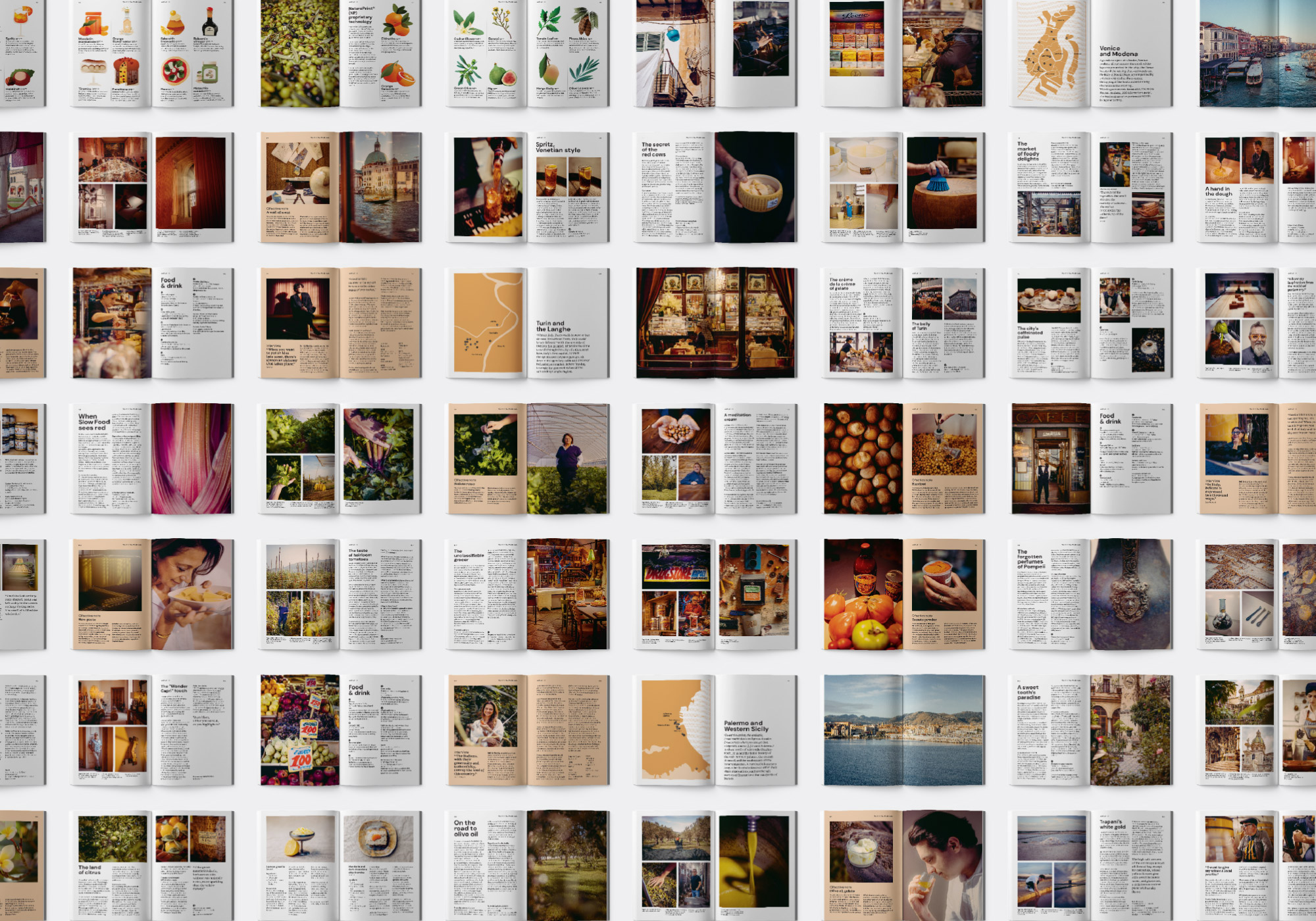Image resolution: width=1316 pixels, height=921 pixels.
Task: Select the spritz being poured photo
Action: pos(488,187)
